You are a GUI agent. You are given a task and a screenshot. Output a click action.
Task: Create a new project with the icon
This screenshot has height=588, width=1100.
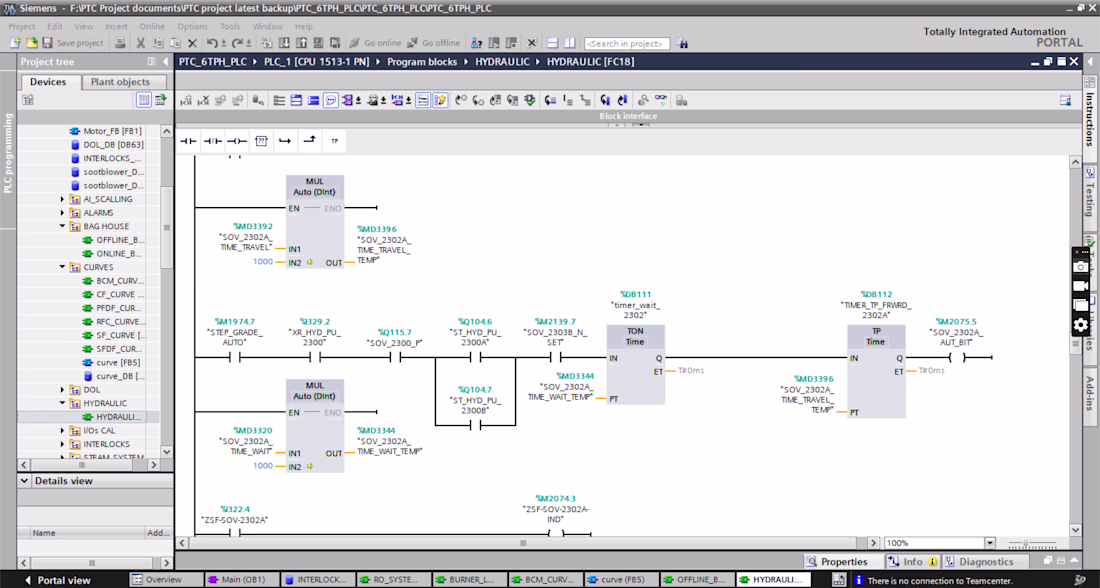tap(15, 44)
